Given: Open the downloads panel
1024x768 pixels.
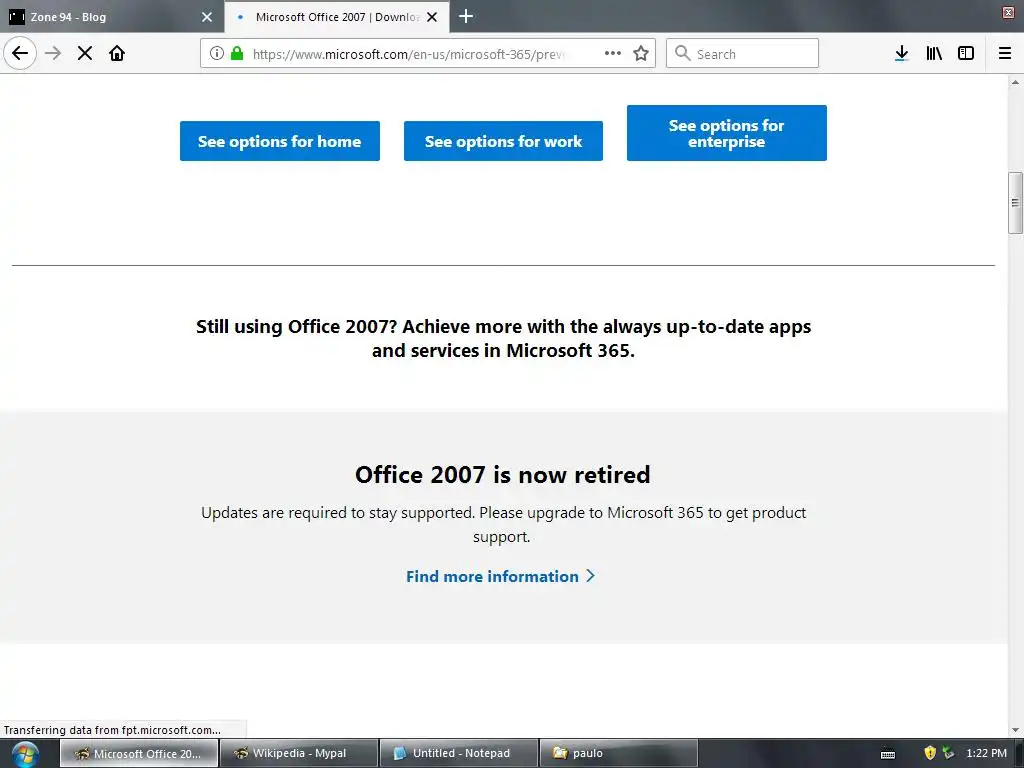Looking at the screenshot, I should 902,54.
